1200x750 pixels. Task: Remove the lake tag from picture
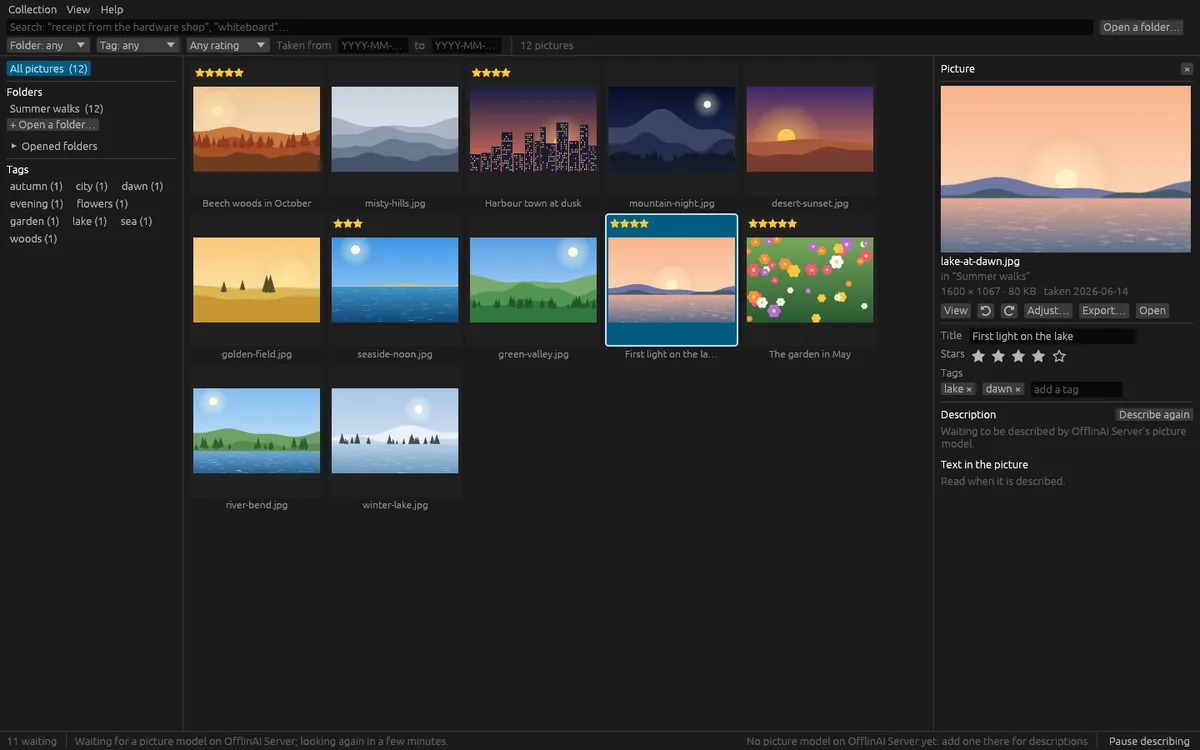pos(969,389)
